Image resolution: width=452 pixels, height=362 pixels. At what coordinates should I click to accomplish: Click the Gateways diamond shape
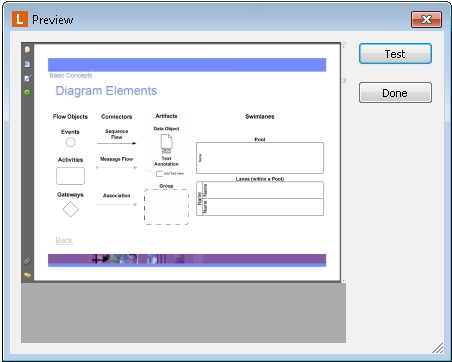[x=70, y=210]
